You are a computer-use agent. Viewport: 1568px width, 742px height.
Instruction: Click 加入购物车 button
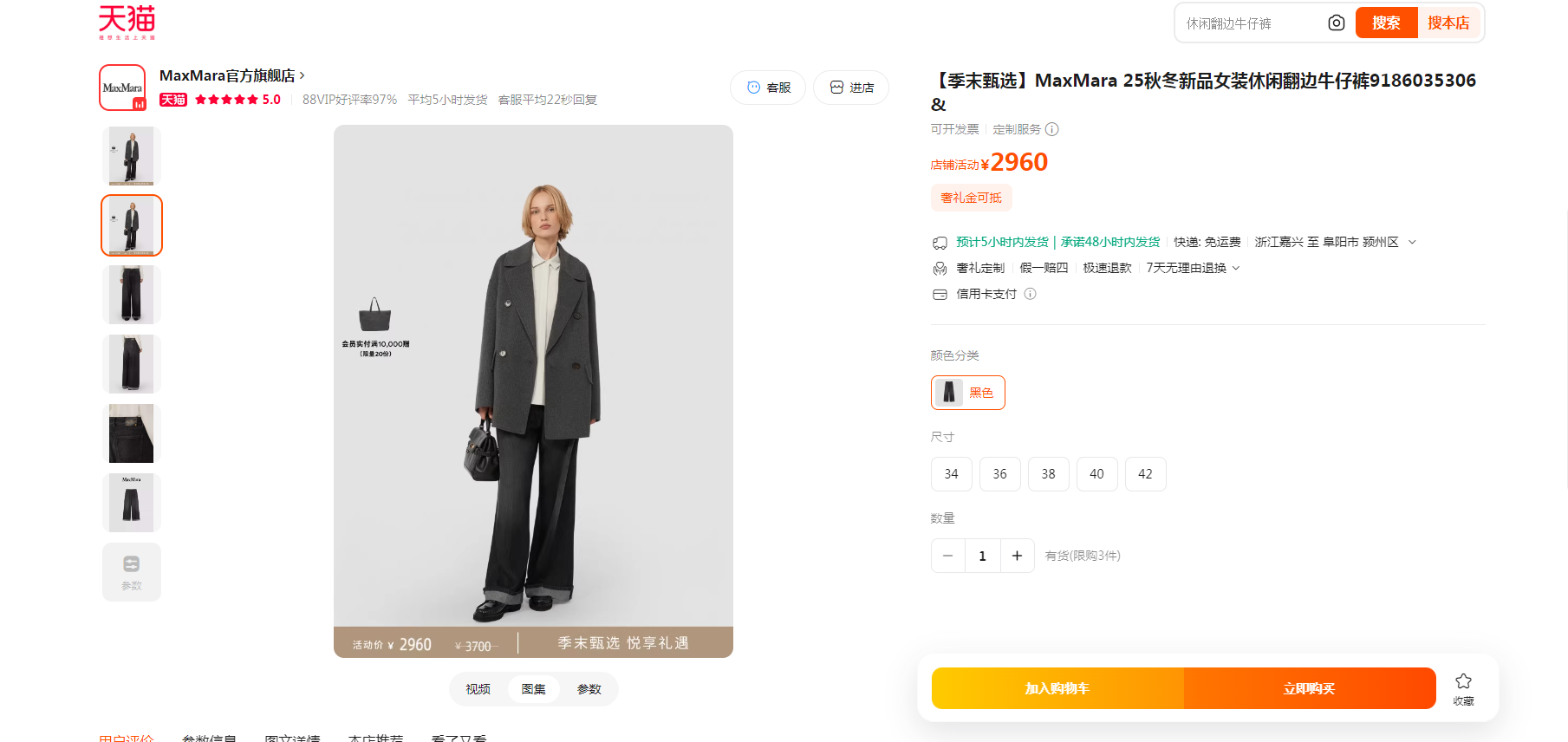(1057, 688)
